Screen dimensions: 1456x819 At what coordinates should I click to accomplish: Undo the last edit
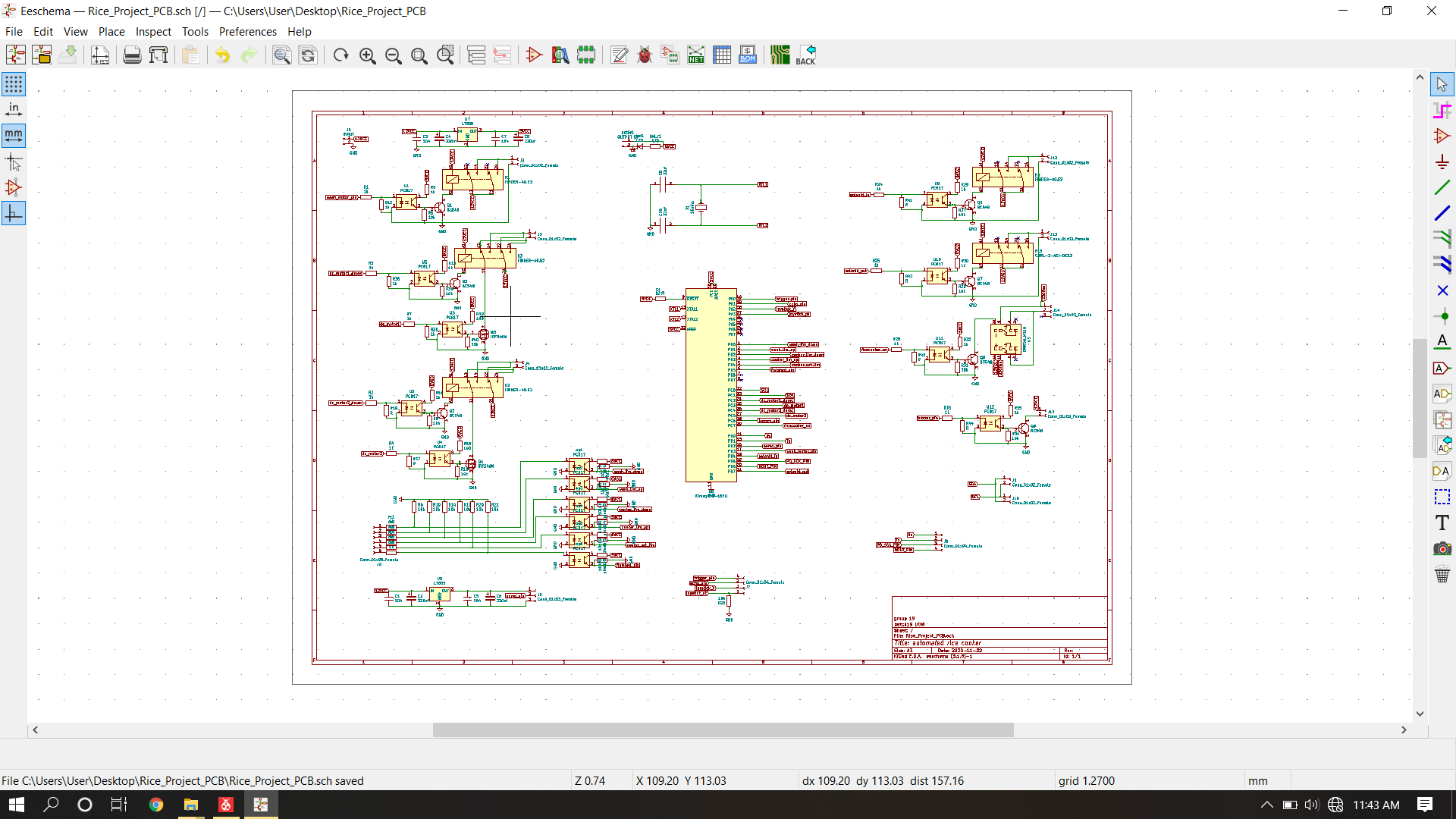(222, 55)
